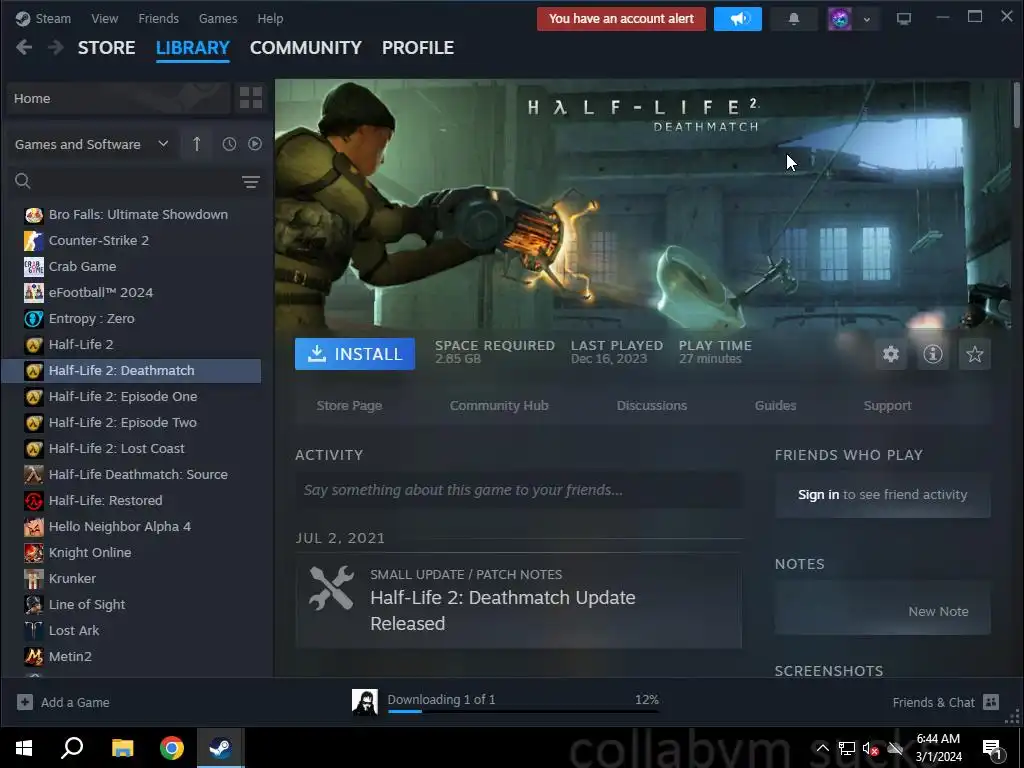Open the Half-Life 2: Deathmatch Update news item

[519, 601]
